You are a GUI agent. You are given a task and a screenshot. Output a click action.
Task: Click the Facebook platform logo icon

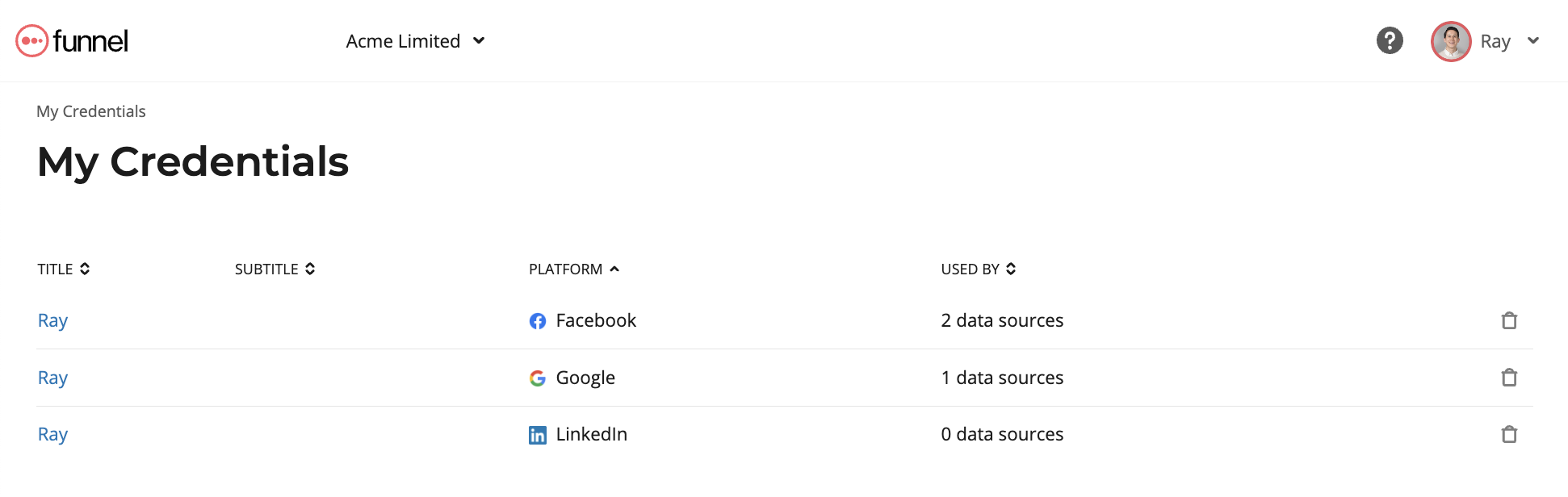538,321
